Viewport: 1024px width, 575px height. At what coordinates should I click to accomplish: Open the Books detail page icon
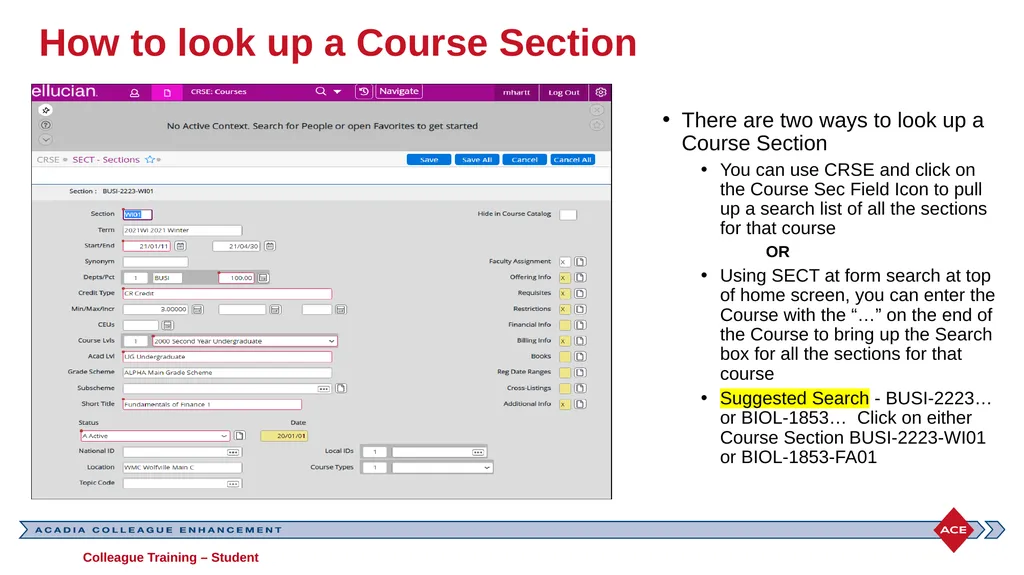tap(581, 356)
